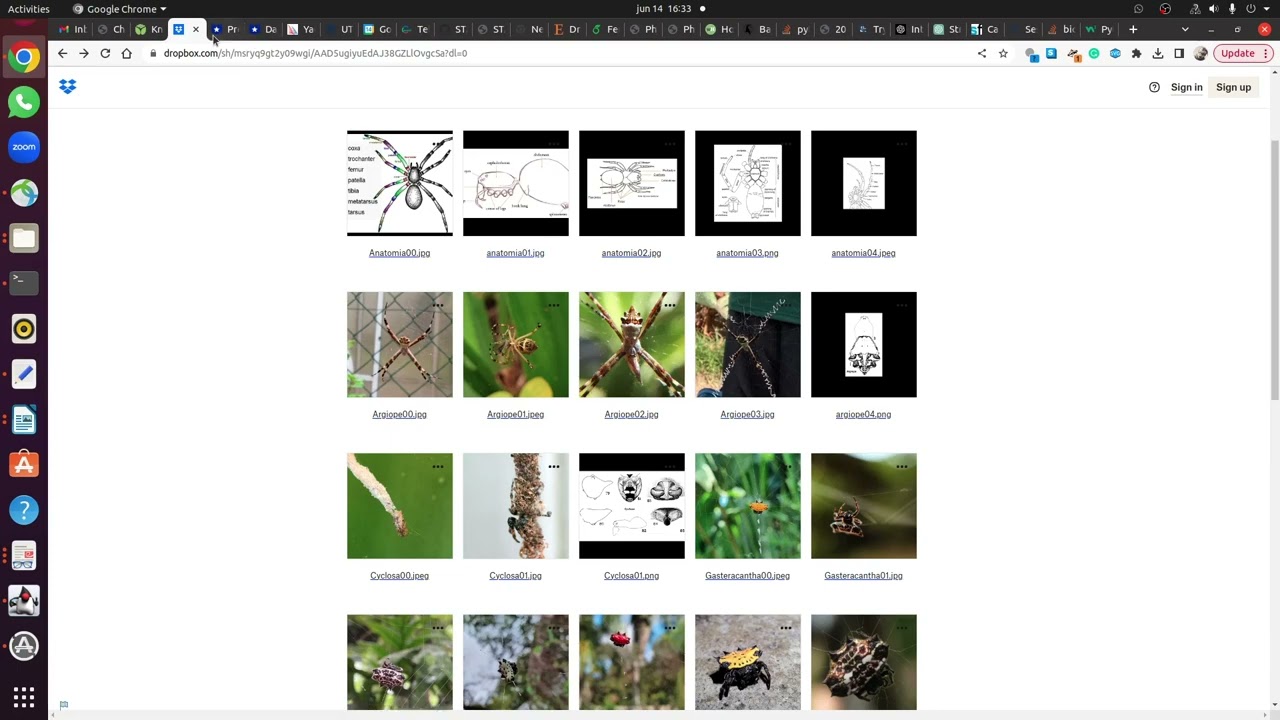Switch to the Gmail browser tab
Viewport: 1280px width, 720px height.
pos(72,29)
